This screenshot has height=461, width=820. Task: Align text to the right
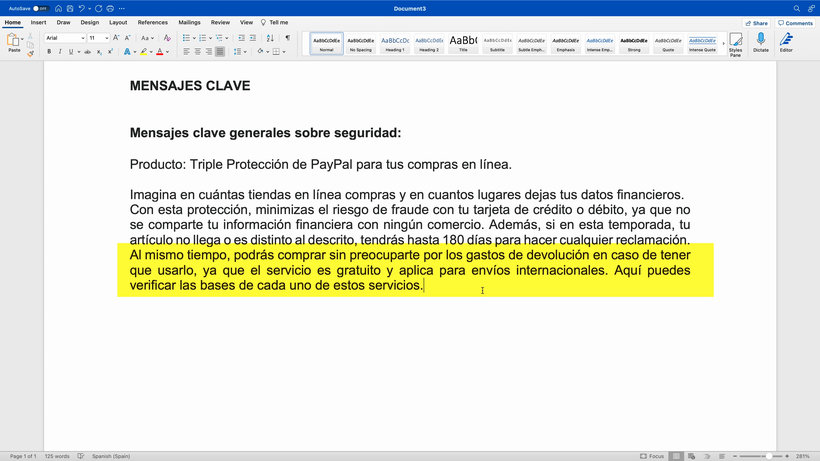click(x=209, y=51)
